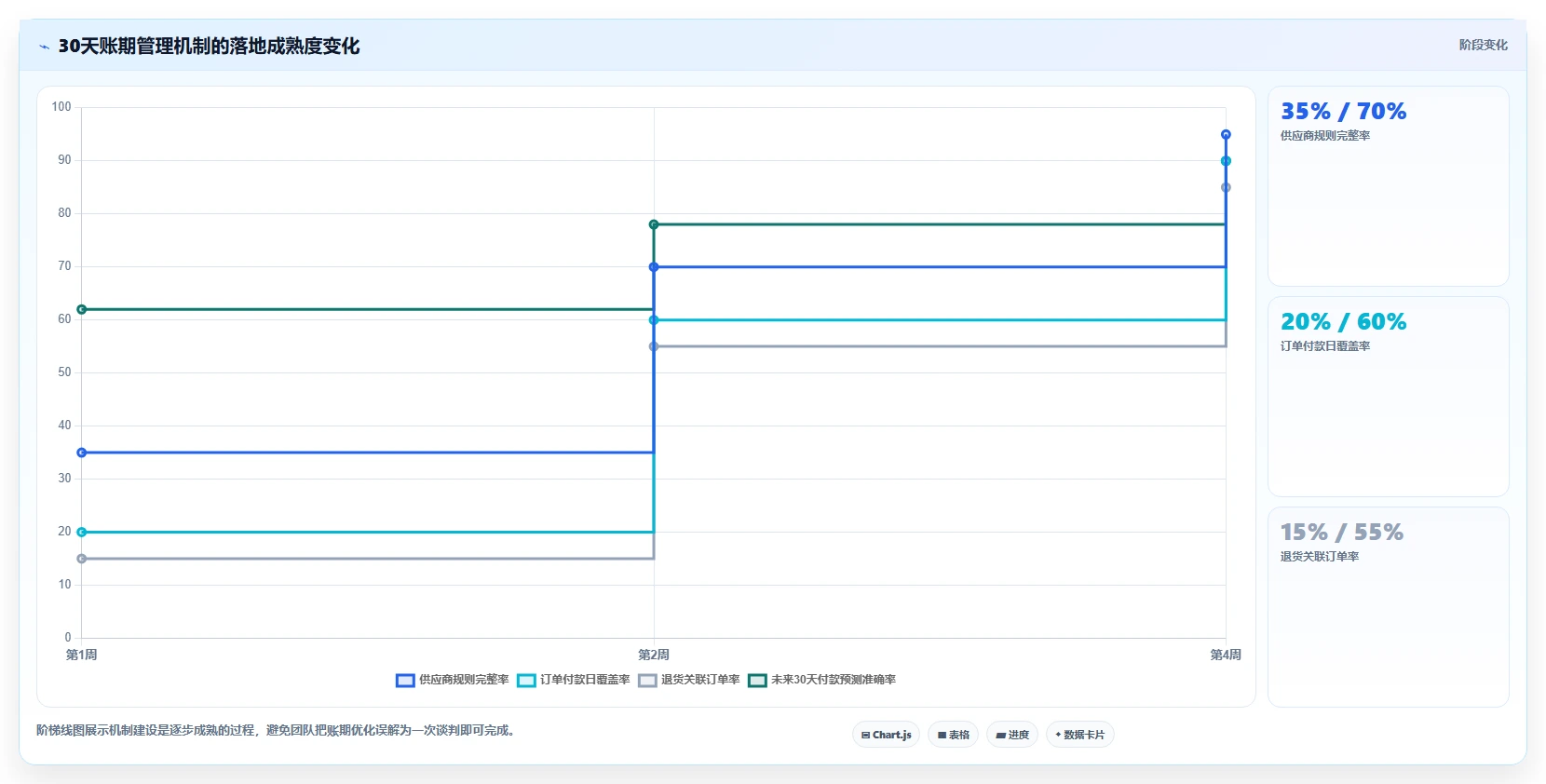
Task: Click the cyan 订单付款日覆盖率 legend swatch
Action: [x=526, y=681]
